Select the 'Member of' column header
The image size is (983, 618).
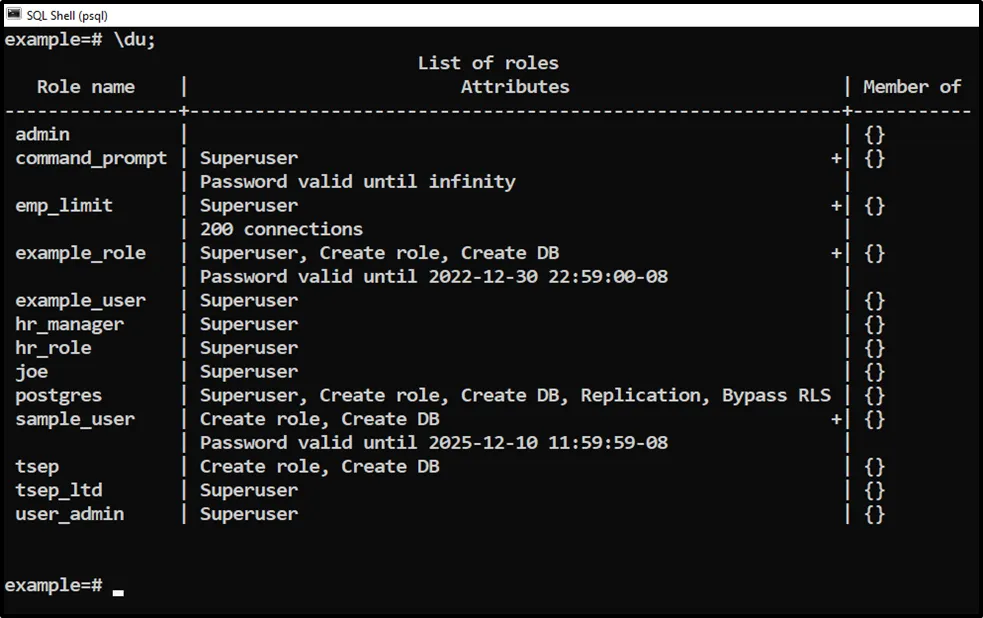pos(912,87)
